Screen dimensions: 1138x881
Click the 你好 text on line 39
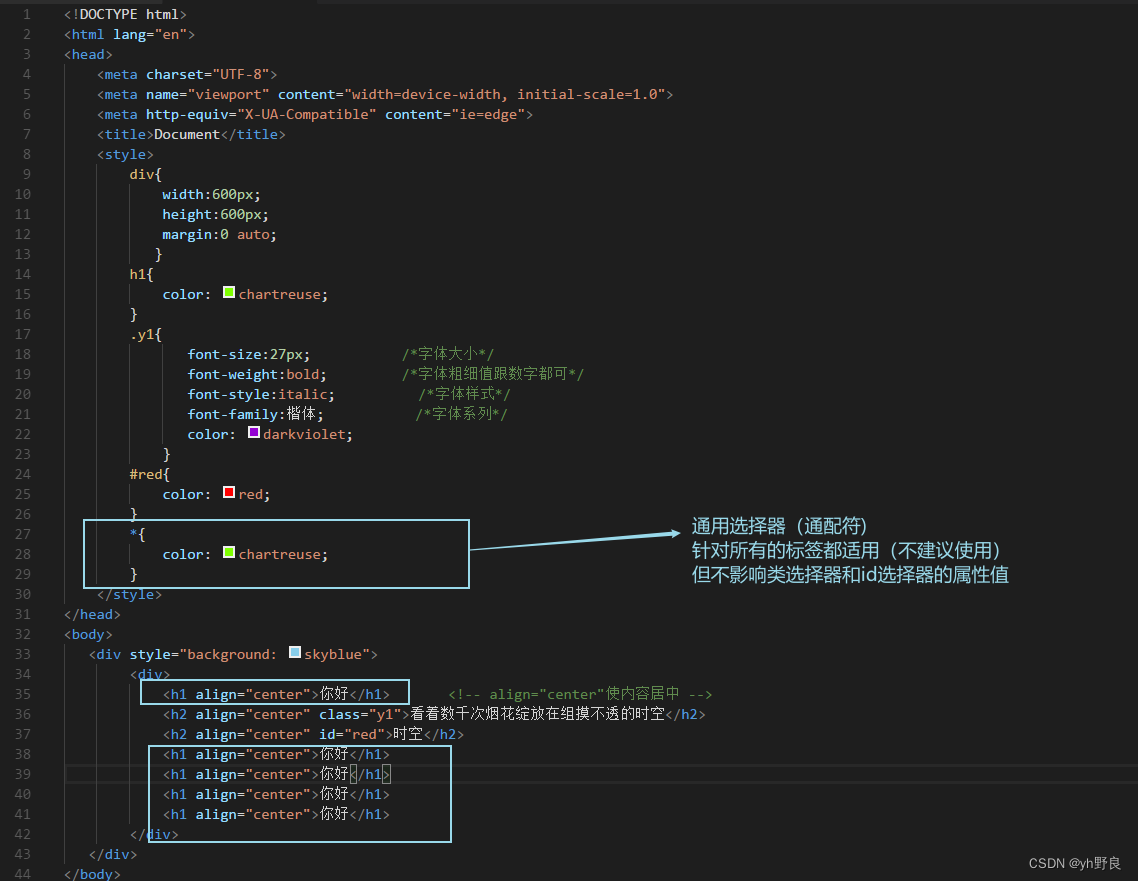[334, 774]
